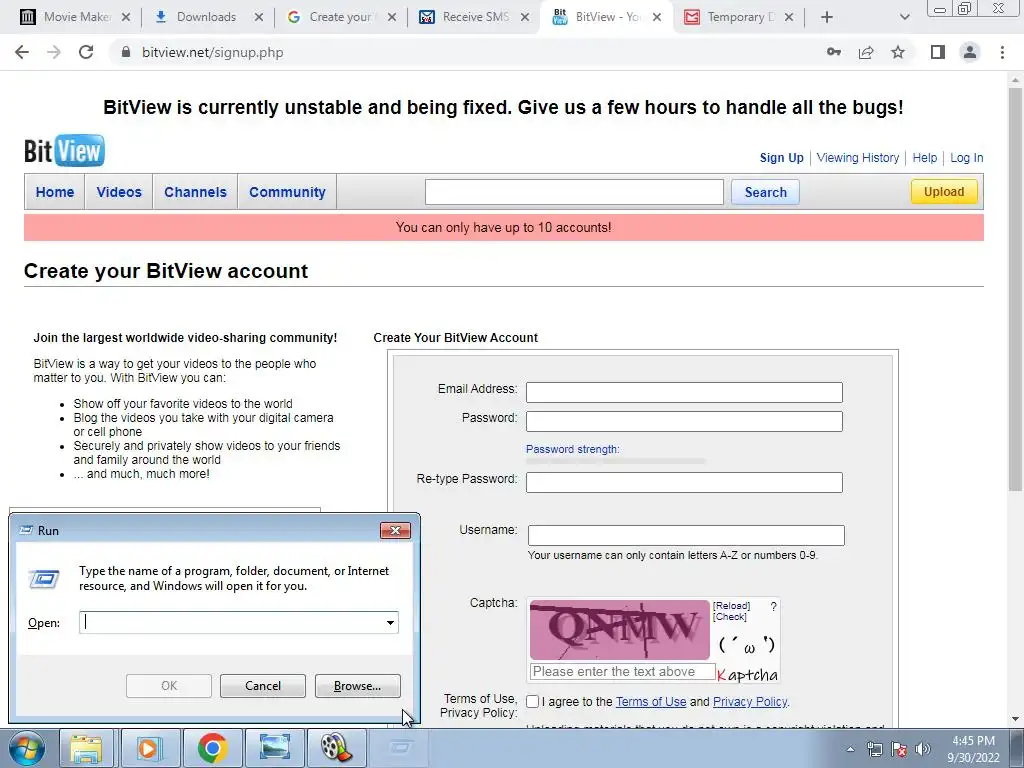
Task: Open the Chrome three-dot menu
Action: click(1002, 52)
